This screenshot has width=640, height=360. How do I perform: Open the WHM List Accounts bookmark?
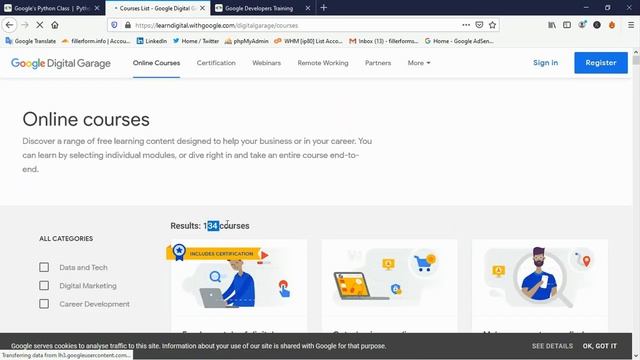tap(309, 41)
